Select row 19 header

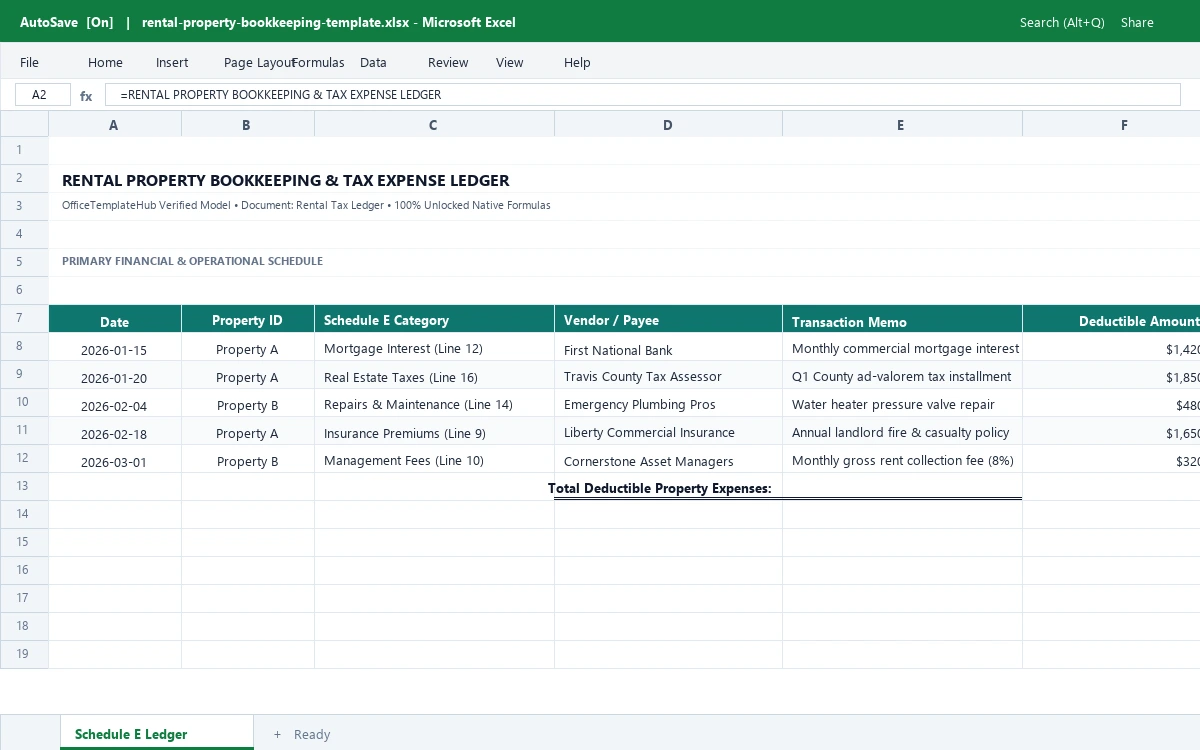pyautogui.click(x=24, y=654)
